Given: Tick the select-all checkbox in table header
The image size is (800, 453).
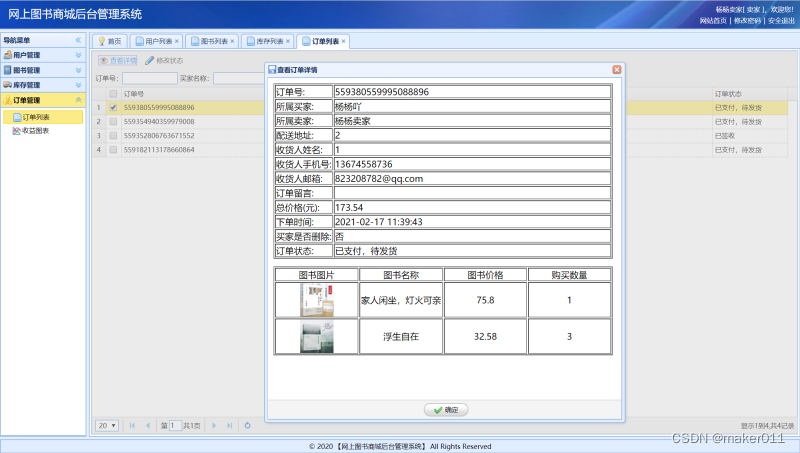Looking at the screenshot, I should coord(113,93).
